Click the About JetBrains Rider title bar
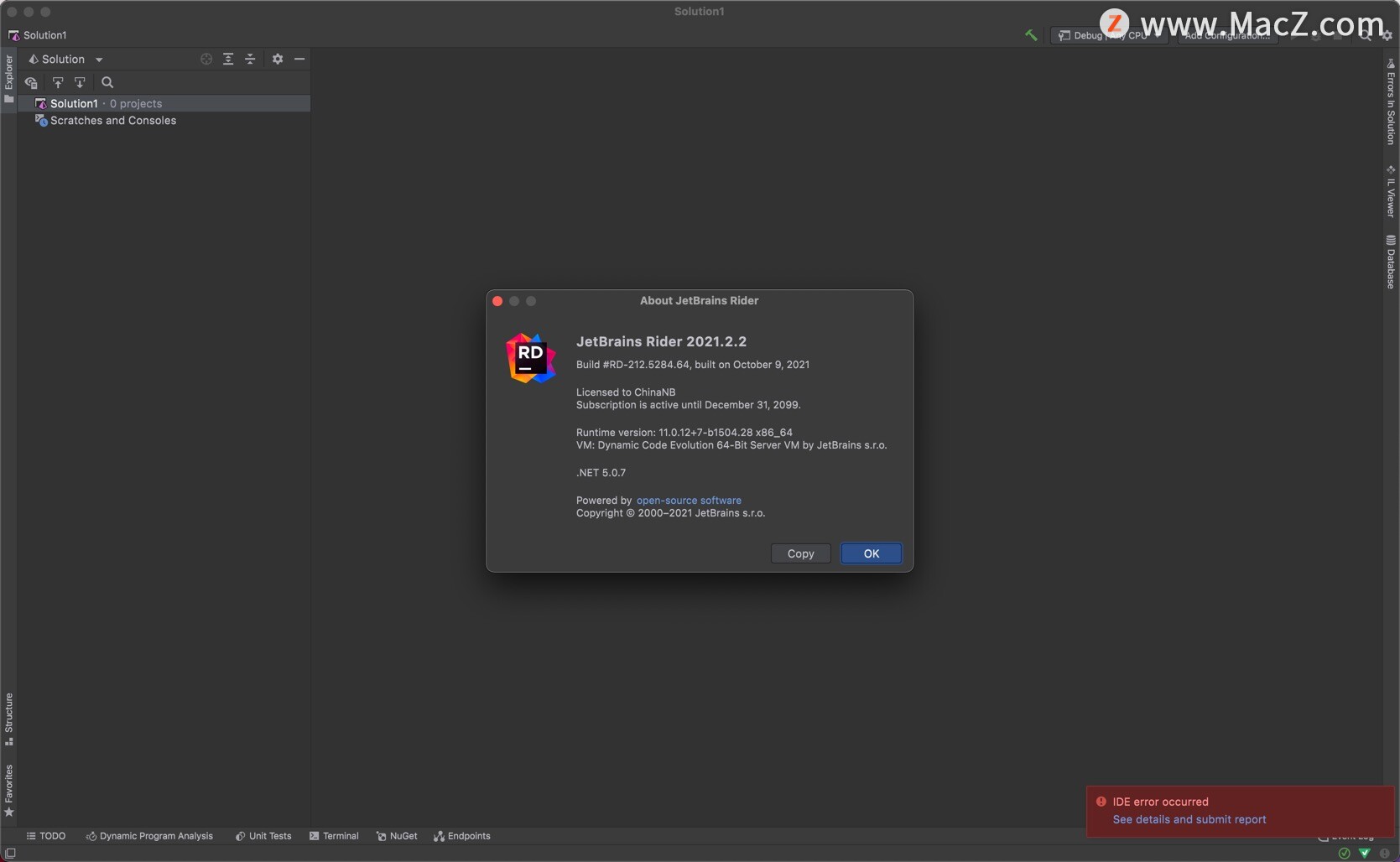Viewport: 1400px width, 862px height. (x=700, y=300)
